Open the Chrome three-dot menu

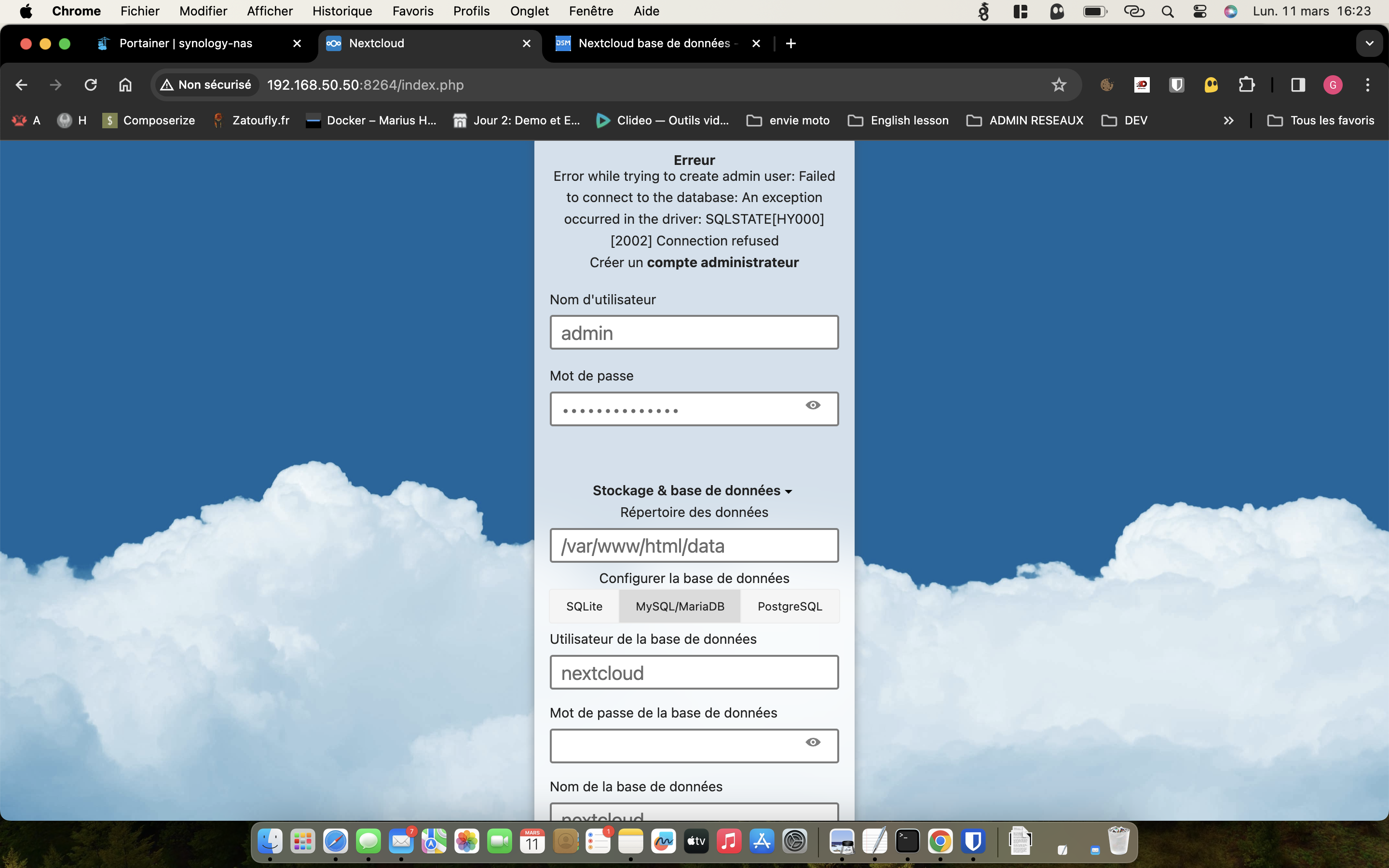click(x=1368, y=85)
